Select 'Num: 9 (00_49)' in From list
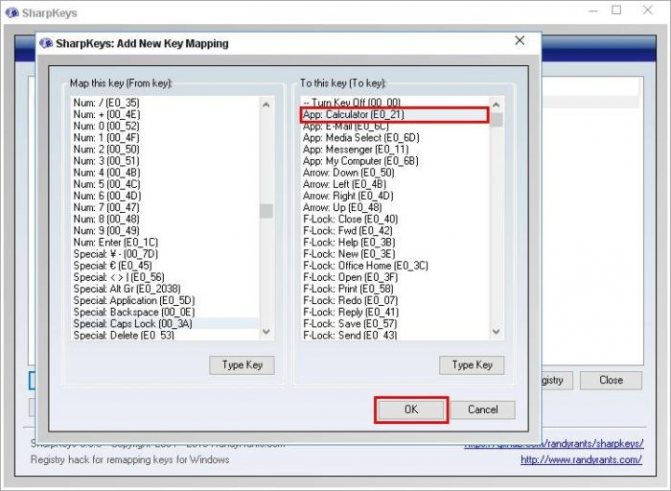671x491 pixels. click(165, 231)
